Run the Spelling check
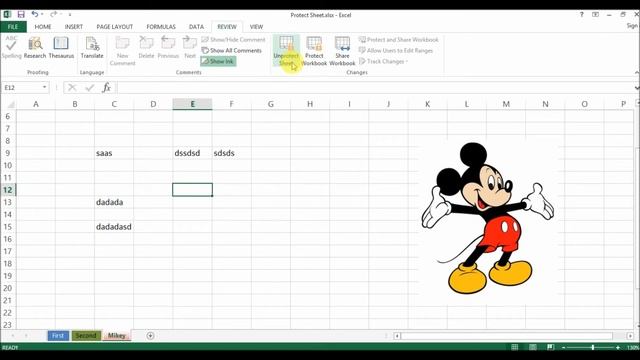 (x=11, y=47)
